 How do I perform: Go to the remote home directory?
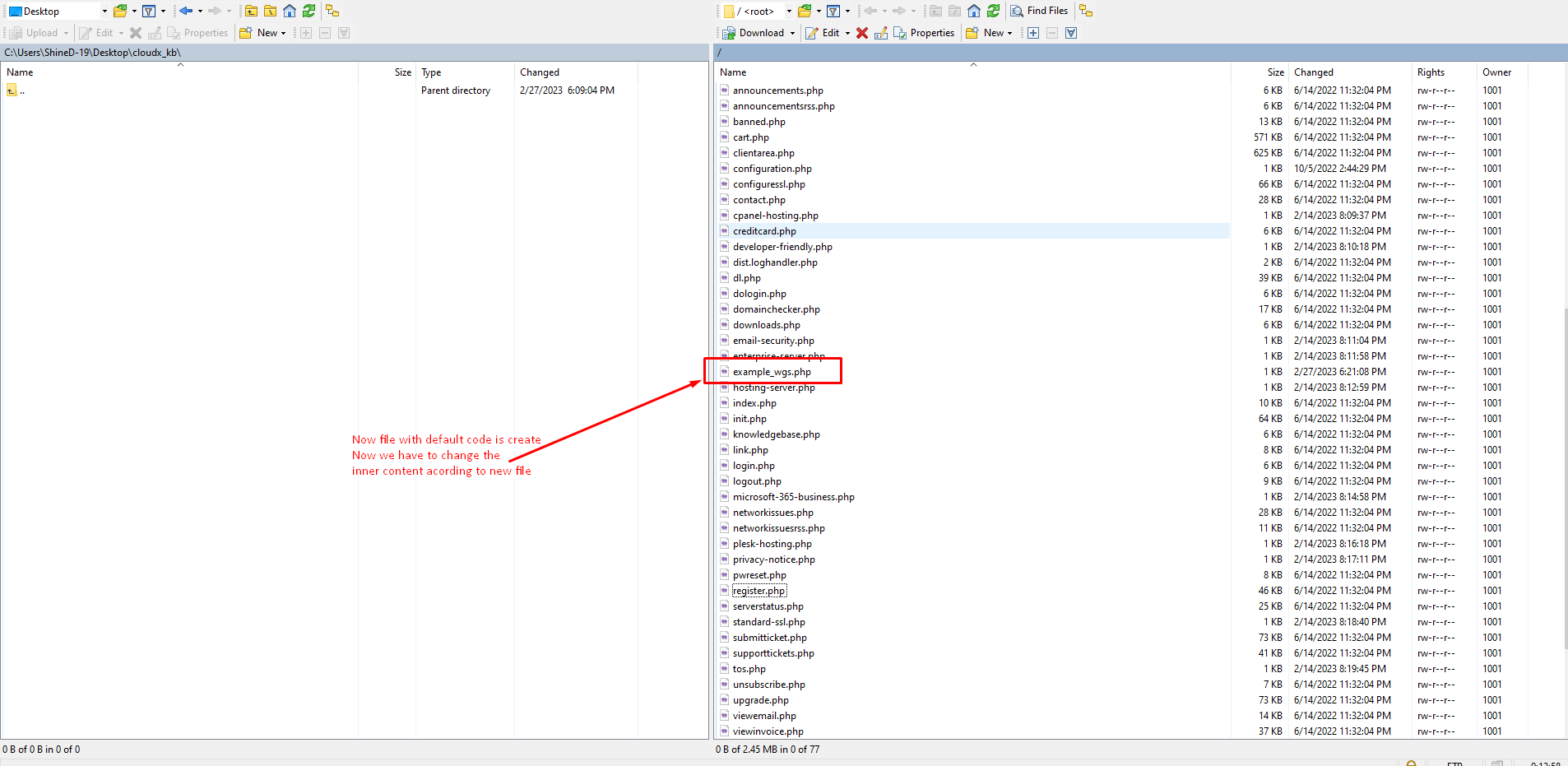(974, 11)
